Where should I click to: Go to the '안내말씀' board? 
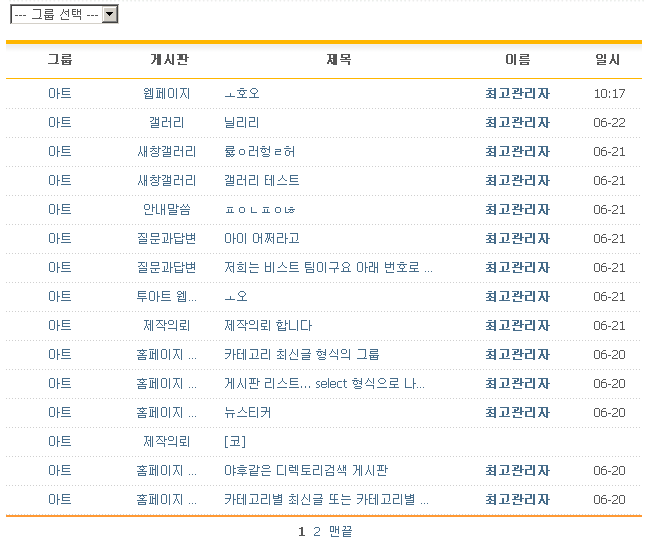166,209
